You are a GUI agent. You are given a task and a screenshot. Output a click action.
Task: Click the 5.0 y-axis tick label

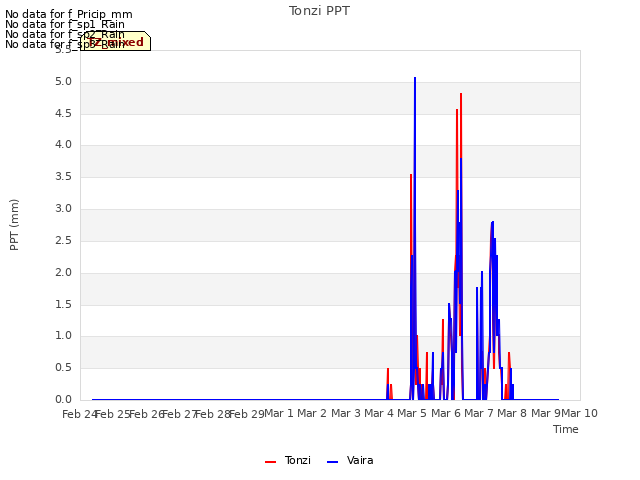63,82
